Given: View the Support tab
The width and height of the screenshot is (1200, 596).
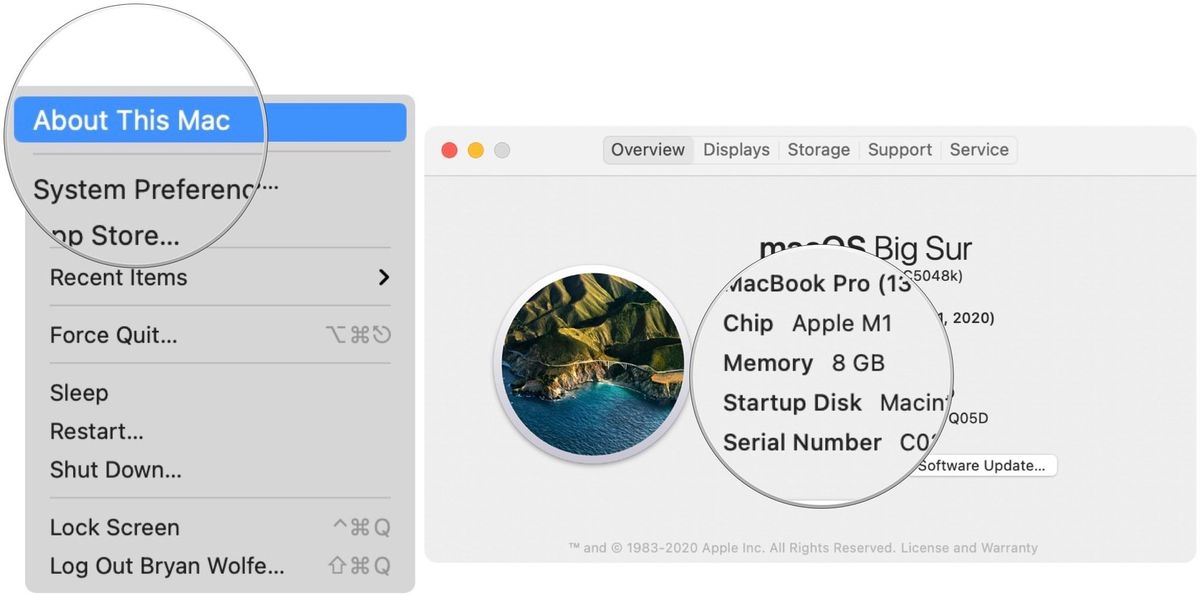Looking at the screenshot, I should [899, 150].
